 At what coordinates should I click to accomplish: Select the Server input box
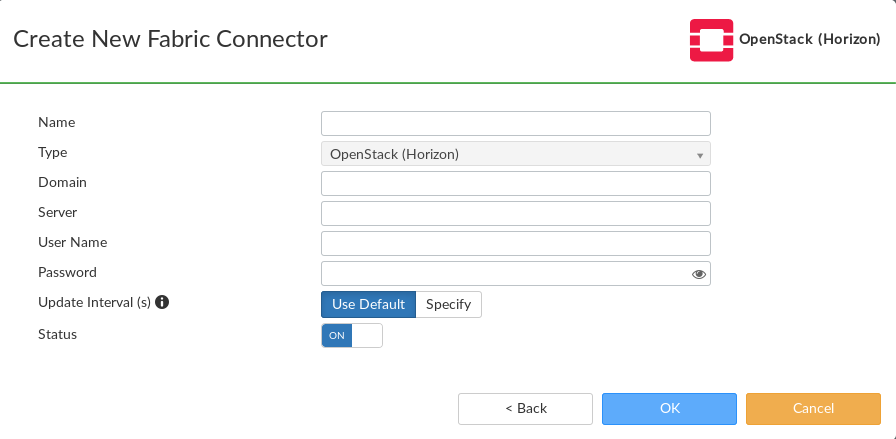tap(515, 214)
